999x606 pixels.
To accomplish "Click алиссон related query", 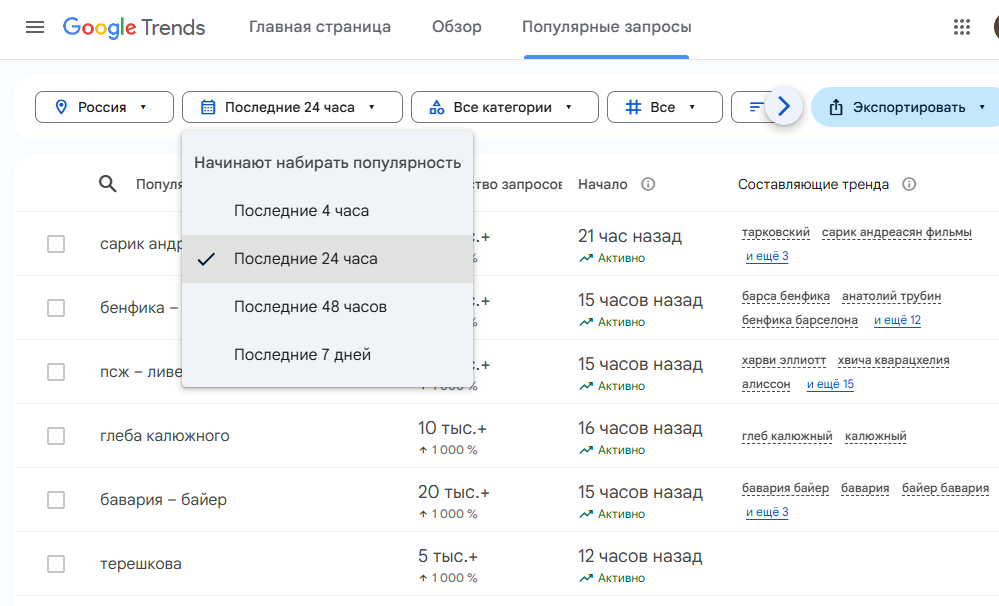I will [766, 384].
